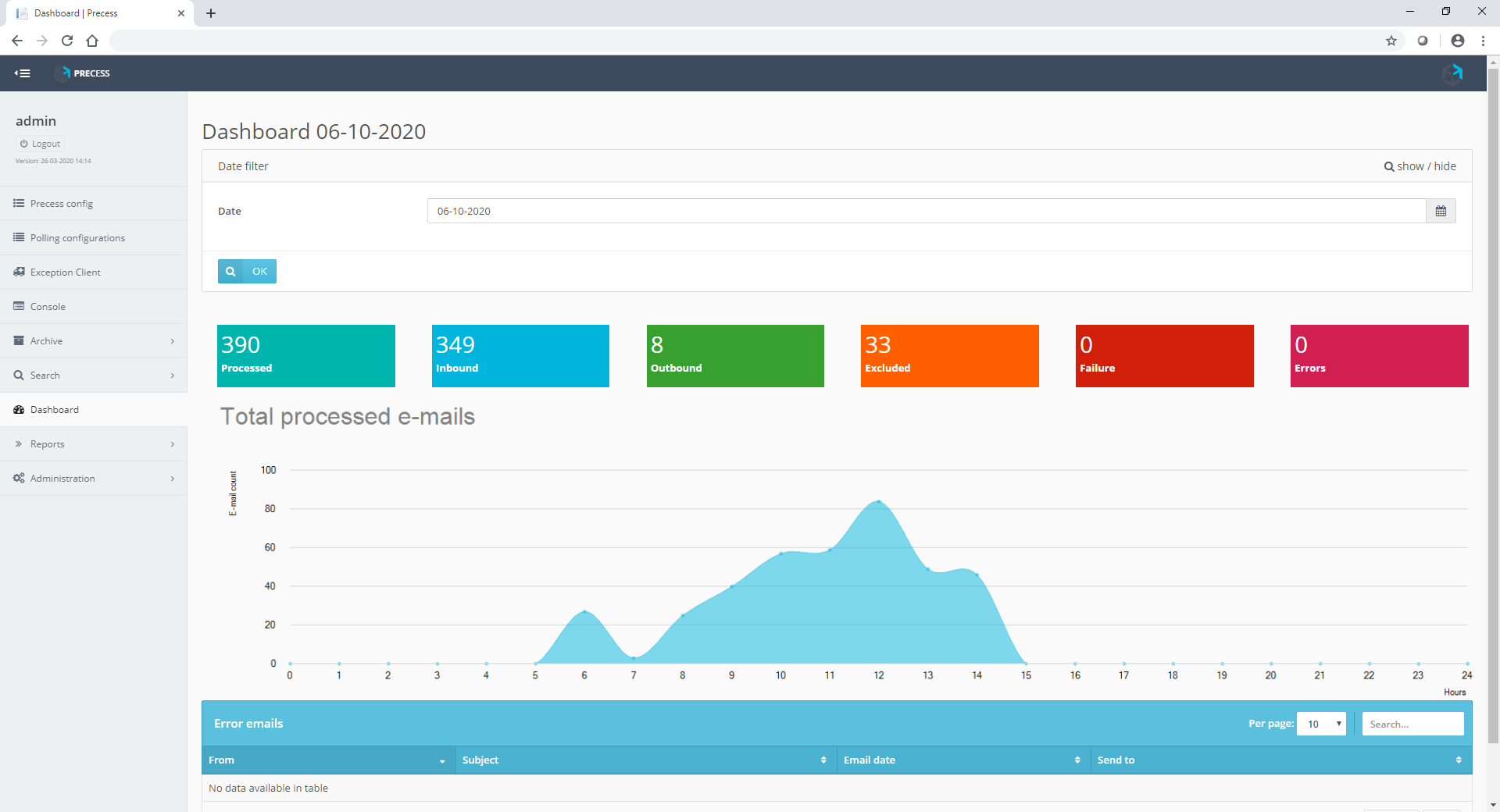The image size is (1500, 812).
Task: Click the Reports double-chevron icon
Action: [19, 444]
